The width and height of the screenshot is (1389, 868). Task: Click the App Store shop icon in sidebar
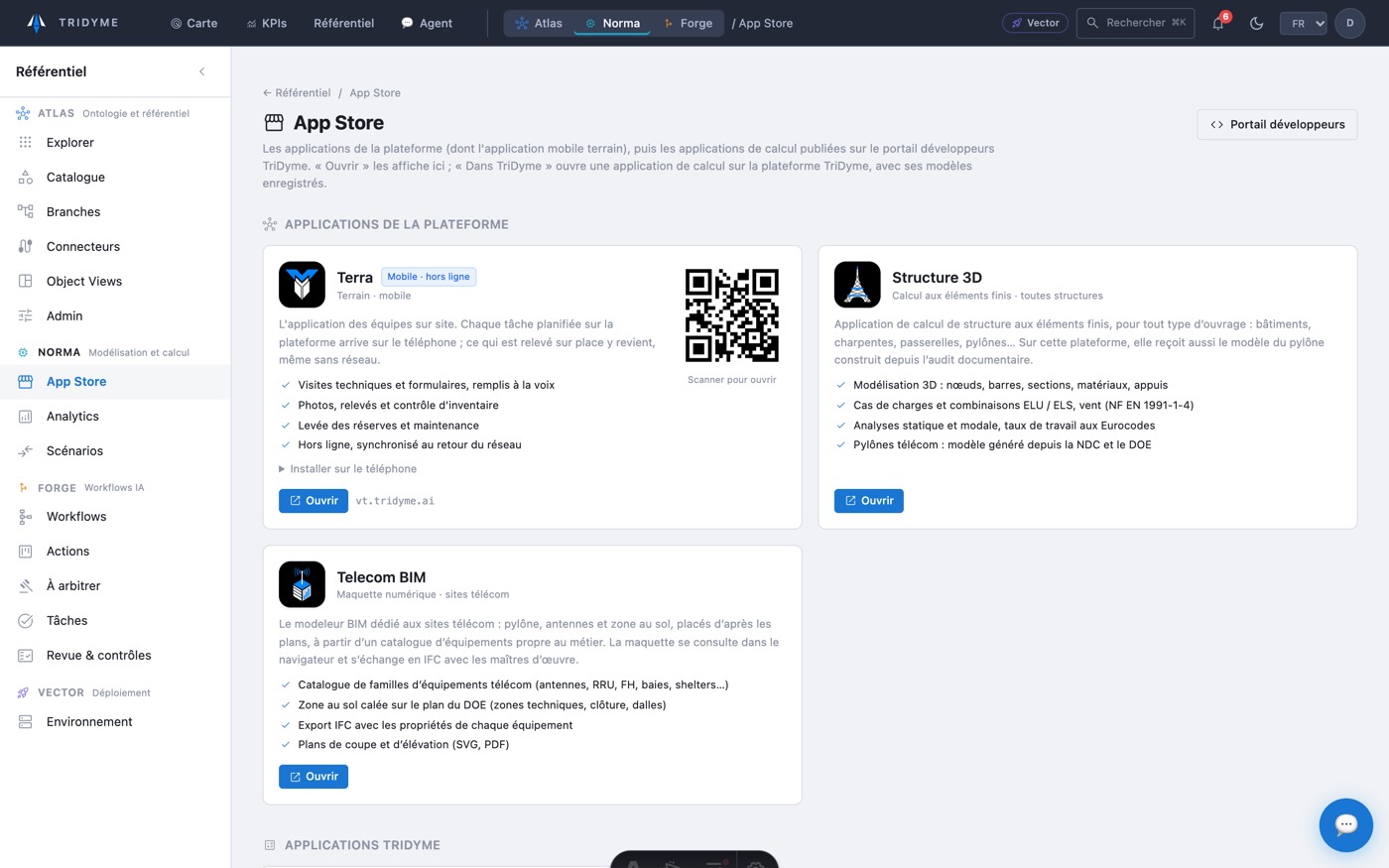point(26,381)
